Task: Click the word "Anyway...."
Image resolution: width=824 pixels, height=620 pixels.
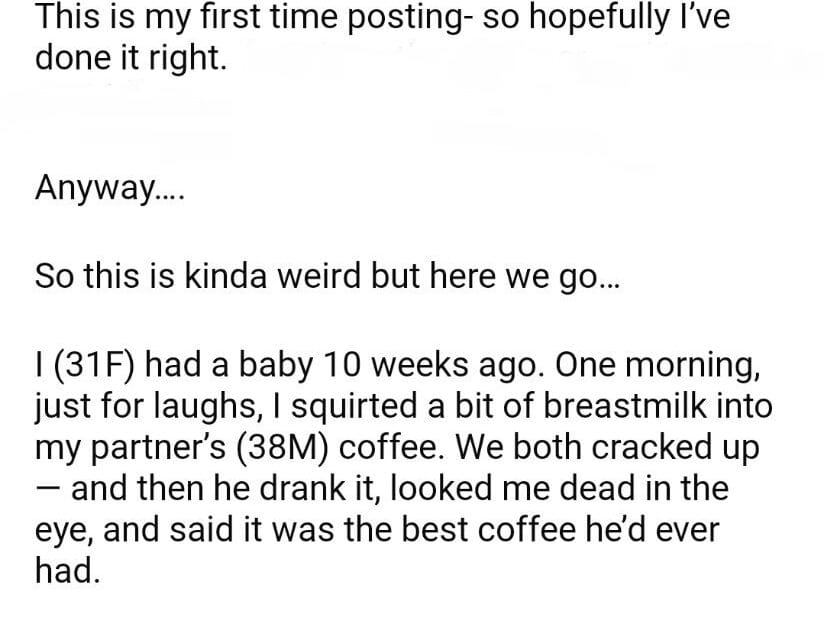Action: click(95, 187)
